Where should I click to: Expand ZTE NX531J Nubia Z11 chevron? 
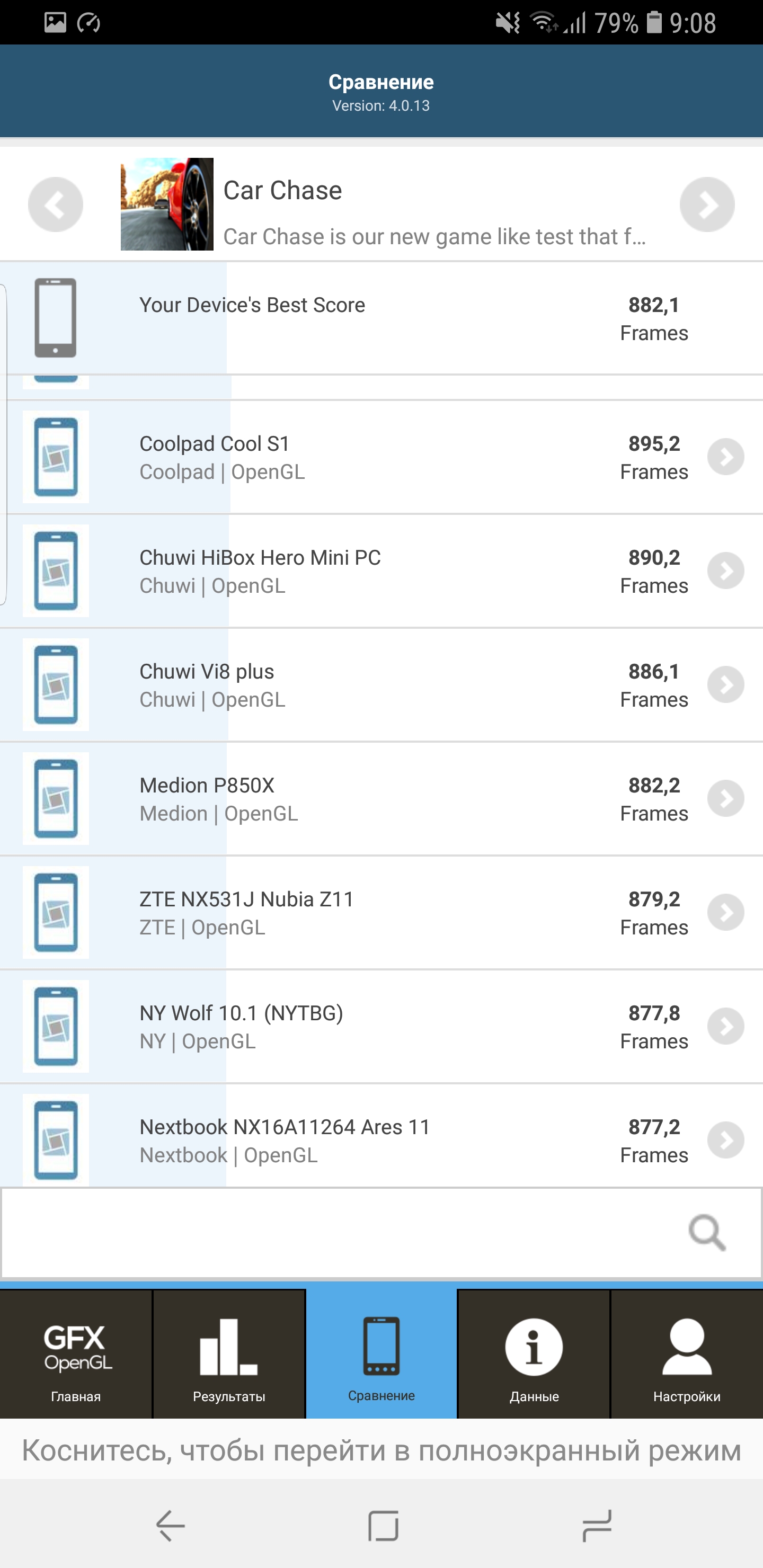(x=725, y=912)
